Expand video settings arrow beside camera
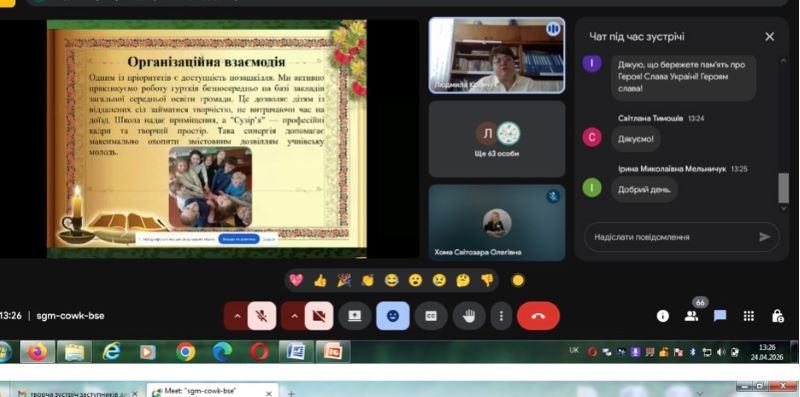The height and width of the screenshot is (397, 800). [293, 316]
